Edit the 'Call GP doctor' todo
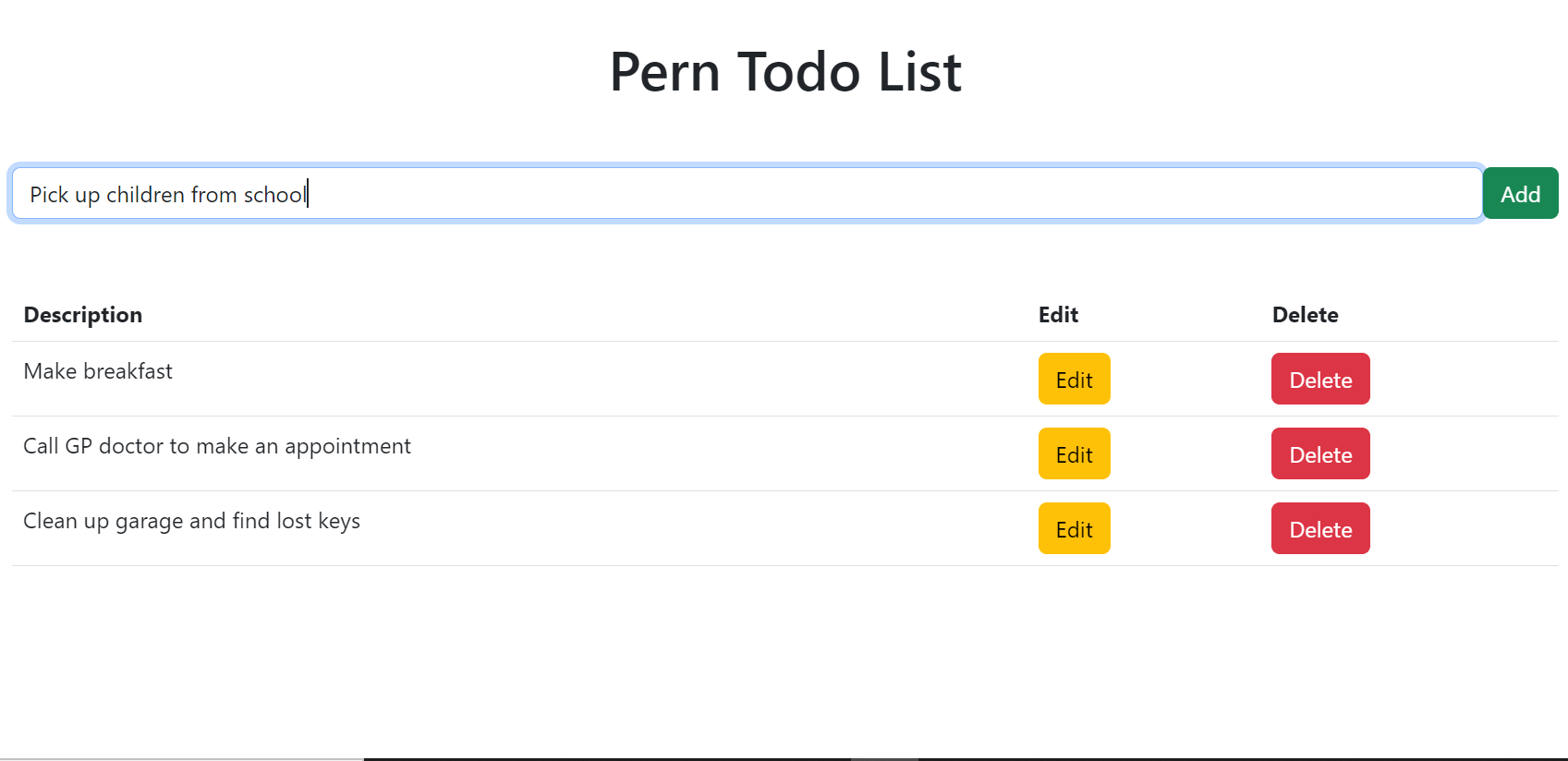Viewport: 1568px width, 761px height. click(1074, 454)
